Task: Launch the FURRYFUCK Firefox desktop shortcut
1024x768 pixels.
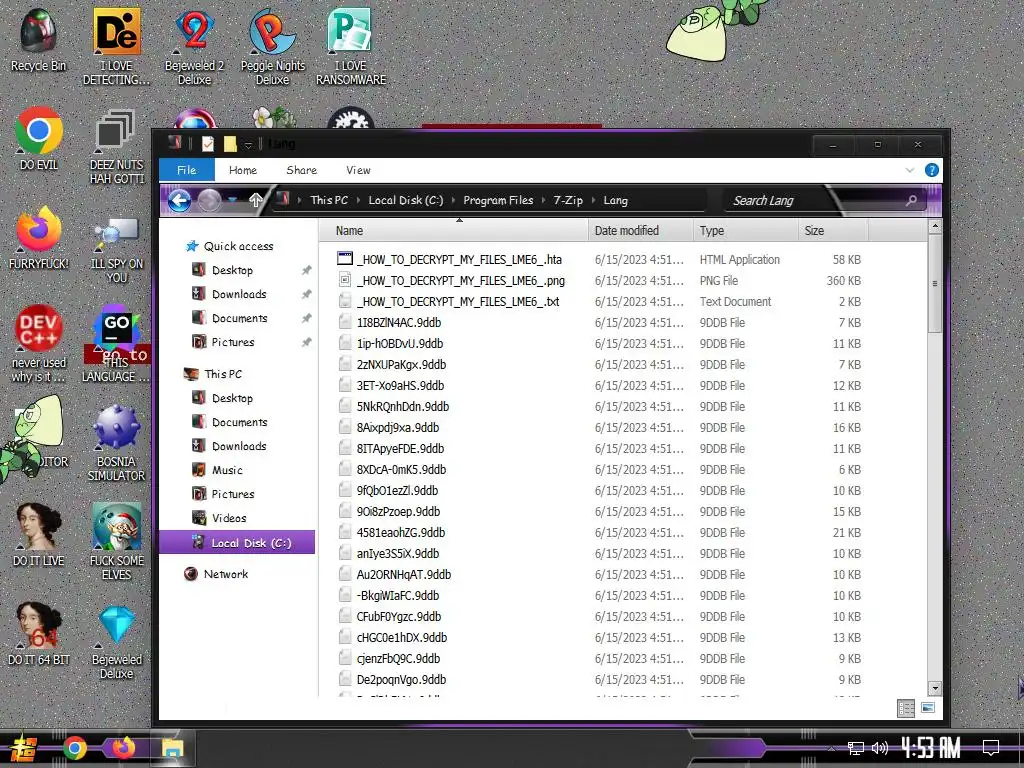Action: click(x=39, y=238)
